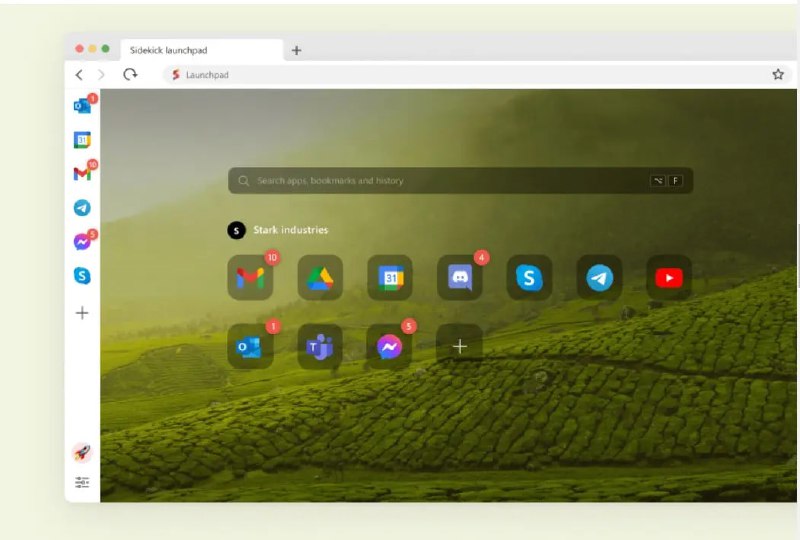800x540 pixels.
Task: Open Google Calendar in the left sidebar
Action: (x=82, y=140)
